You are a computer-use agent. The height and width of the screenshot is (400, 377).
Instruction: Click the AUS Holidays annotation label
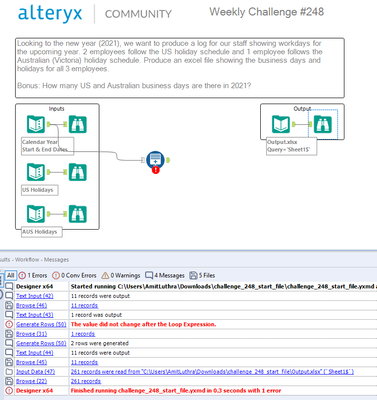pyautogui.click(x=42, y=232)
